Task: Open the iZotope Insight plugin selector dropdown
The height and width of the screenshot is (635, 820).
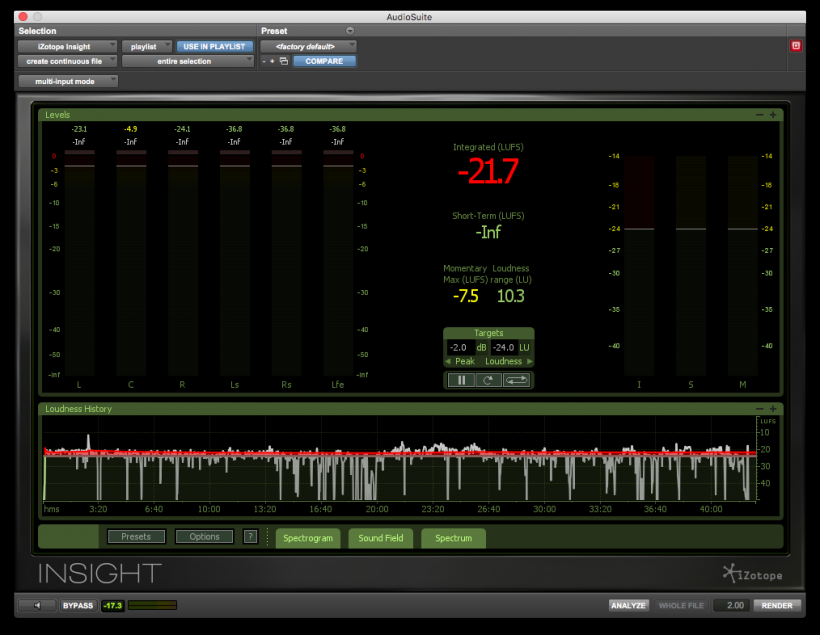Action: click(x=67, y=46)
